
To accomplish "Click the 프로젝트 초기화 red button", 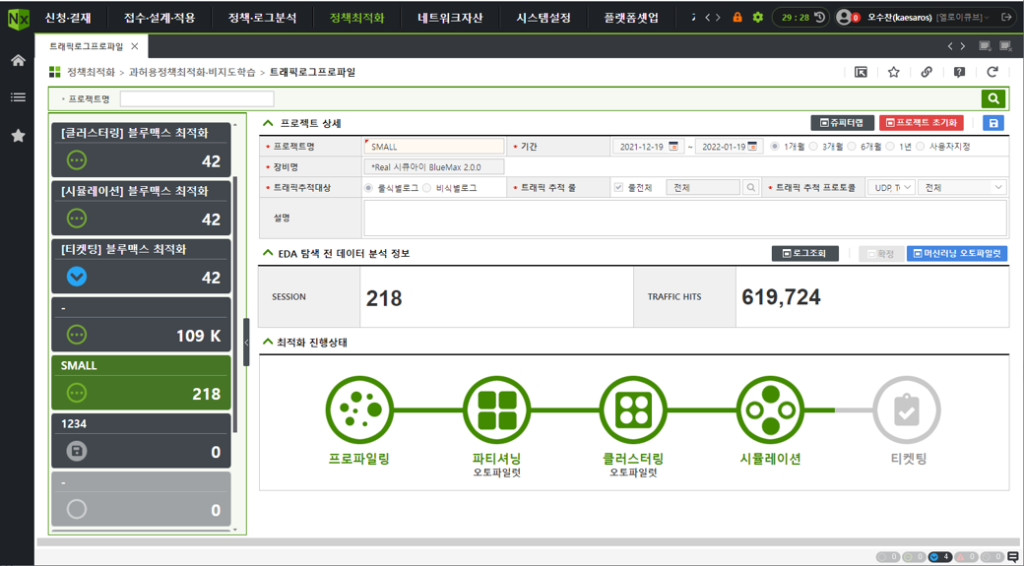I will point(921,123).
